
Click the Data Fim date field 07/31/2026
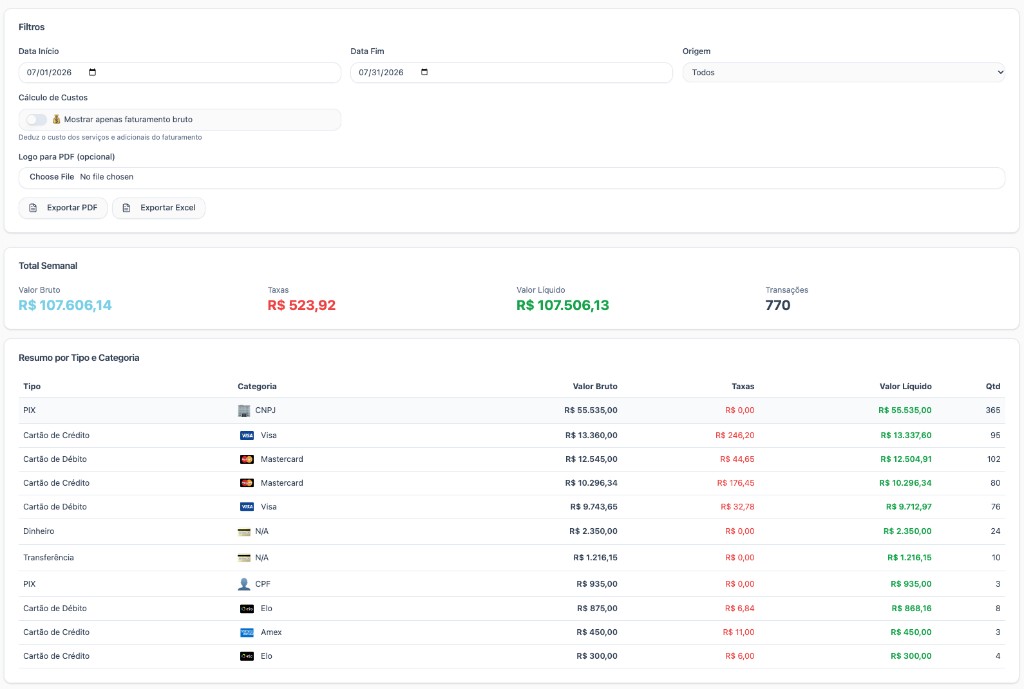point(511,72)
